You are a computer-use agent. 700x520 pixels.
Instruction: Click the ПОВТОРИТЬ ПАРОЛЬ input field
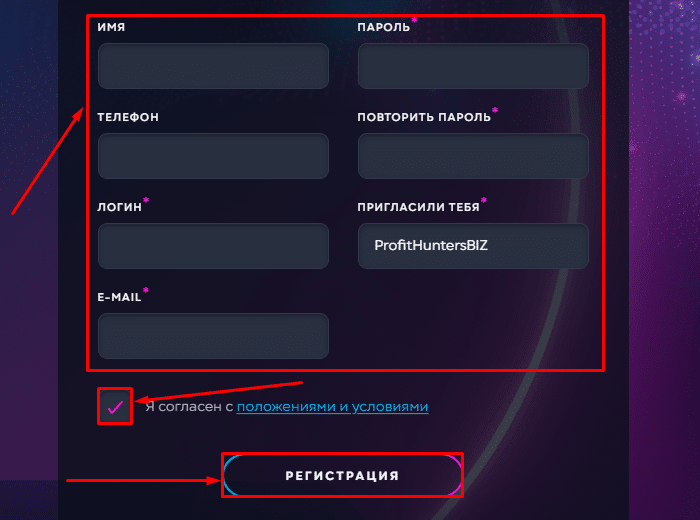tap(473, 156)
